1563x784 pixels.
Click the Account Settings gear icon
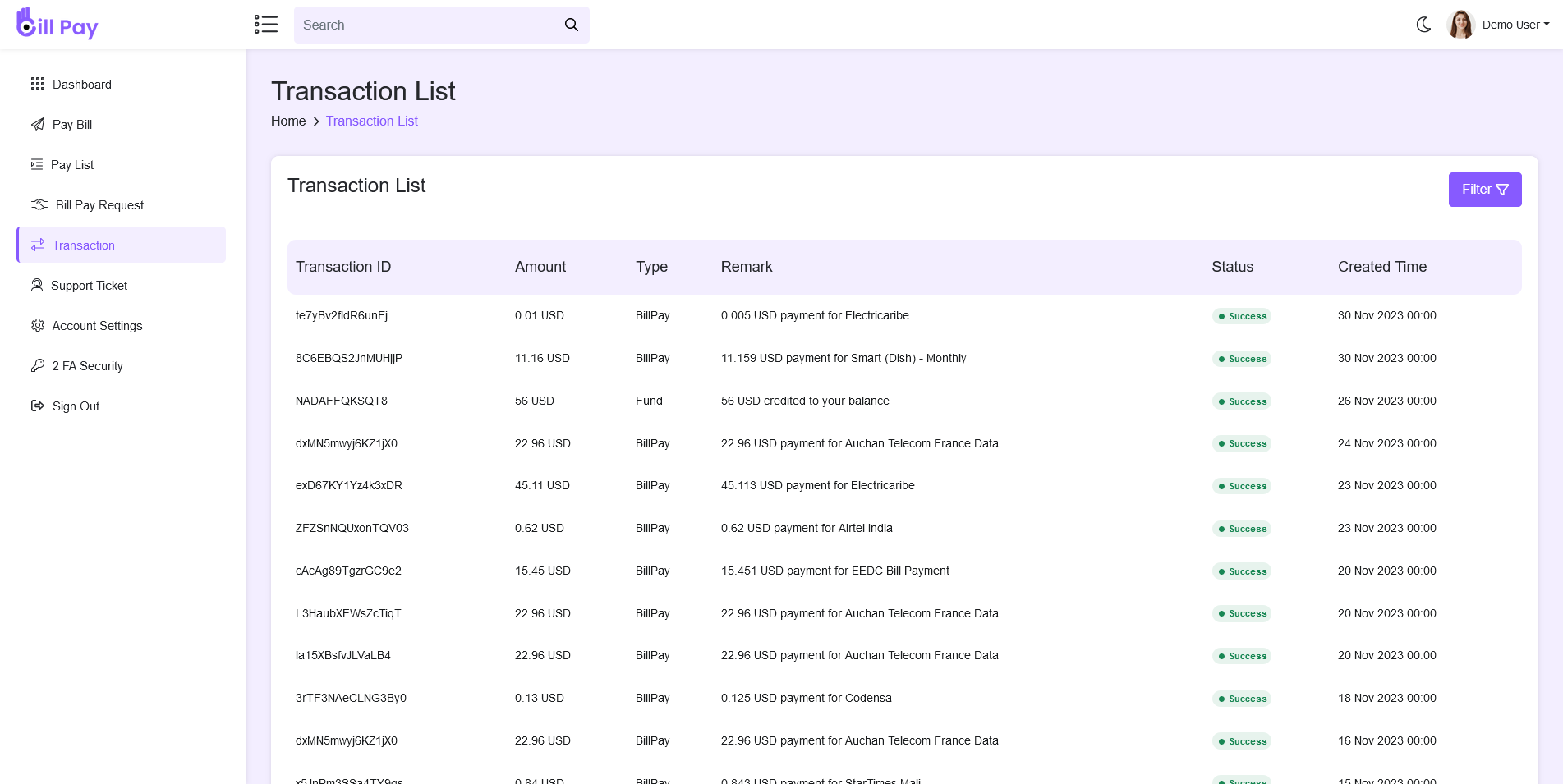(38, 325)
